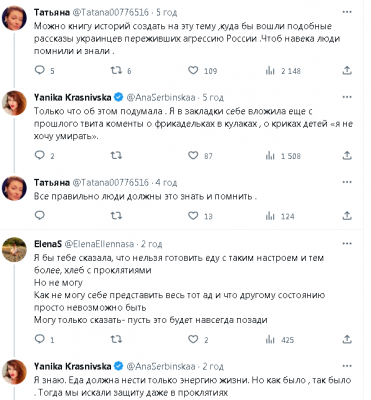Like the tweet with 13 likes

pyautogui.click(x=193, y=216)
